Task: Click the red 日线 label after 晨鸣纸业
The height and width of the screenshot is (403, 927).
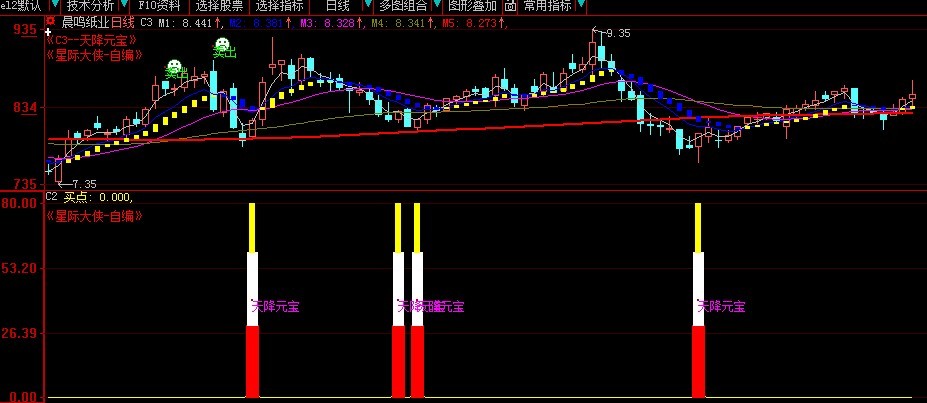Action: click(x=123, y=23)
